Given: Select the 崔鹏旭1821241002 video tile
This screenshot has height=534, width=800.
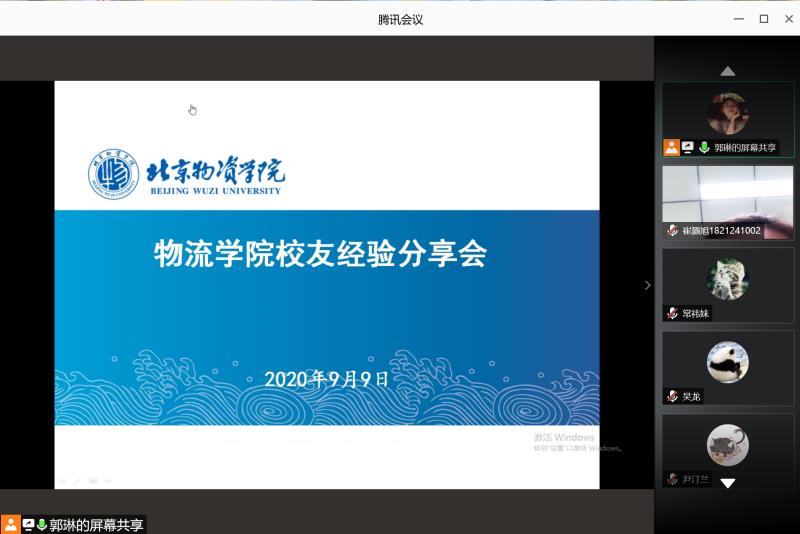Looking at the screenshot, I should coord(727,194).
